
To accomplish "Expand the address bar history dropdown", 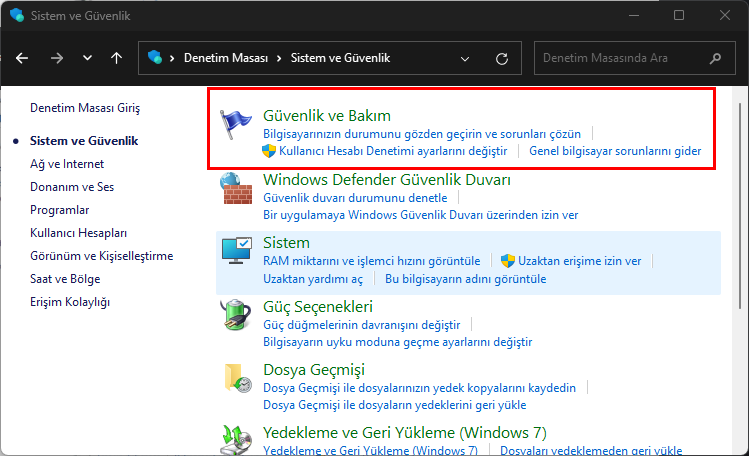I will click(464, 59).
